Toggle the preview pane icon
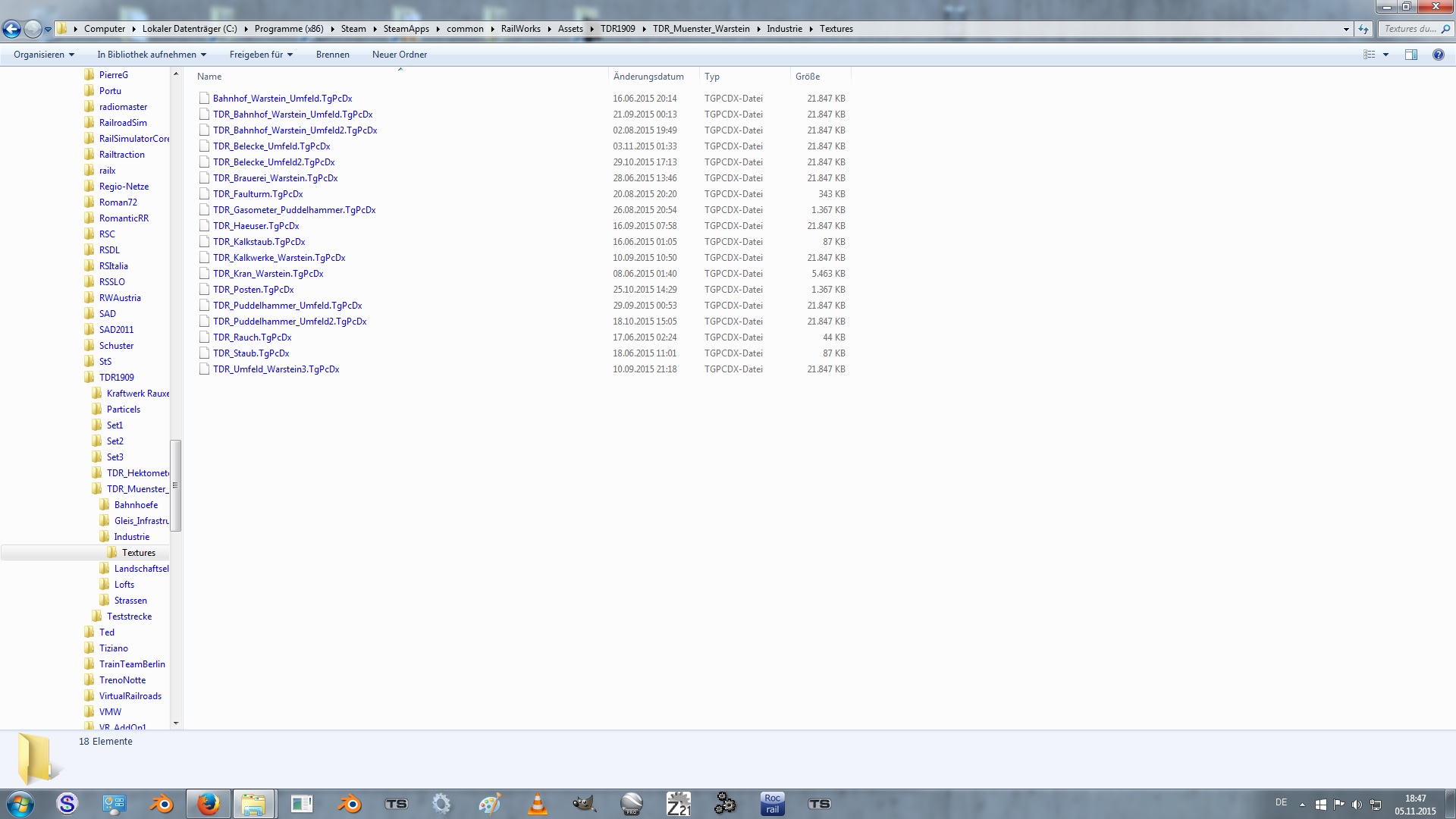Image resolution: width=1456 pixels, height=819 pixels. [1410, 55]
